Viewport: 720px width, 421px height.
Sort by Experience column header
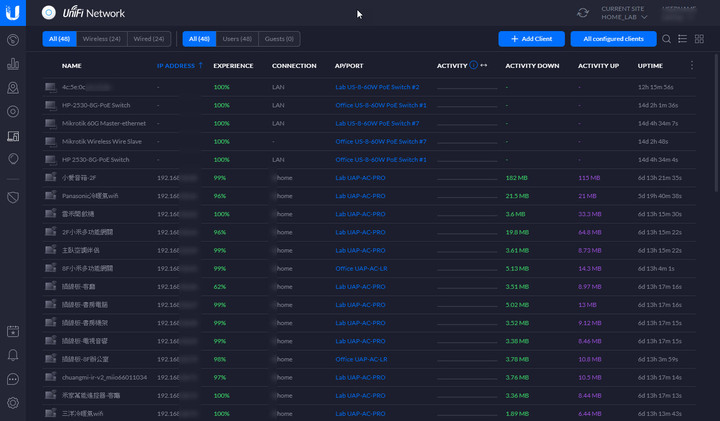coord(233,66)
